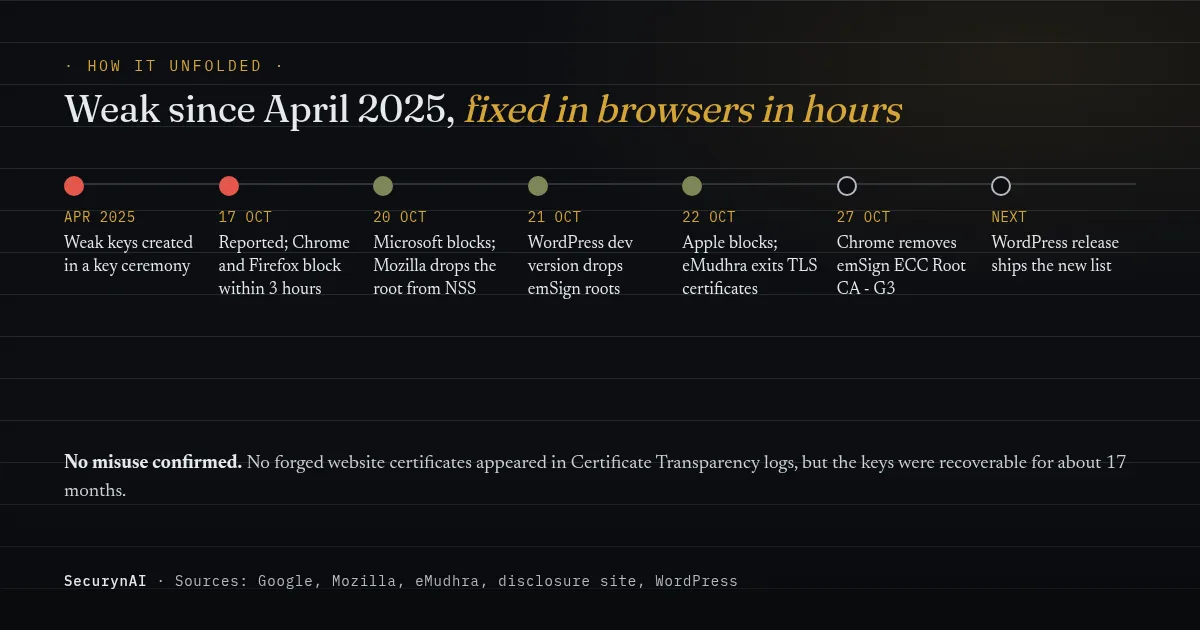Click 'Chrome removes emSign ECC Root CA - G3'

tap(902, 266)
